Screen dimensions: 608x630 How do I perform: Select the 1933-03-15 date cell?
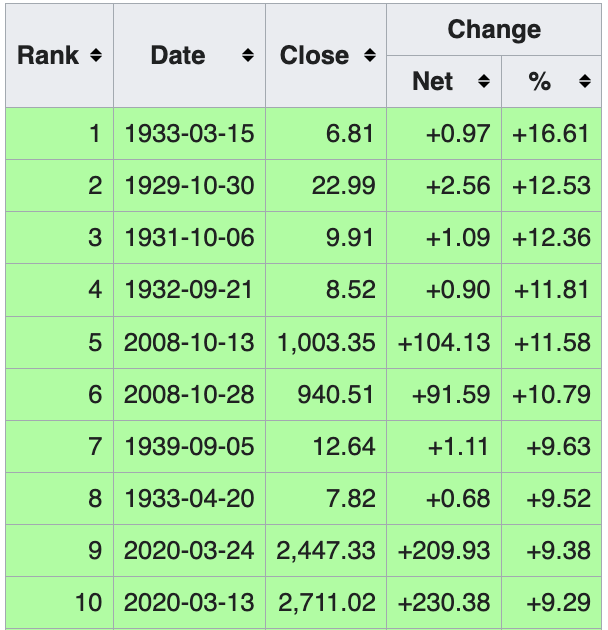click(x=189, y=133)
